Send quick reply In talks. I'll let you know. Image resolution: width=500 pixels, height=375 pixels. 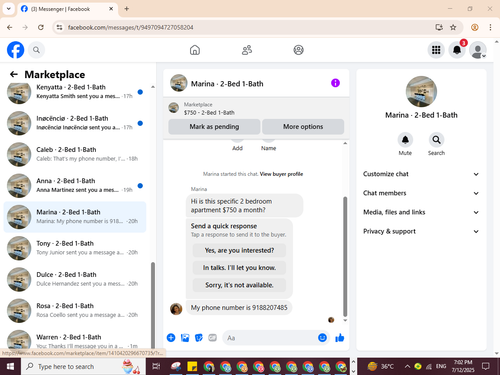239,268
